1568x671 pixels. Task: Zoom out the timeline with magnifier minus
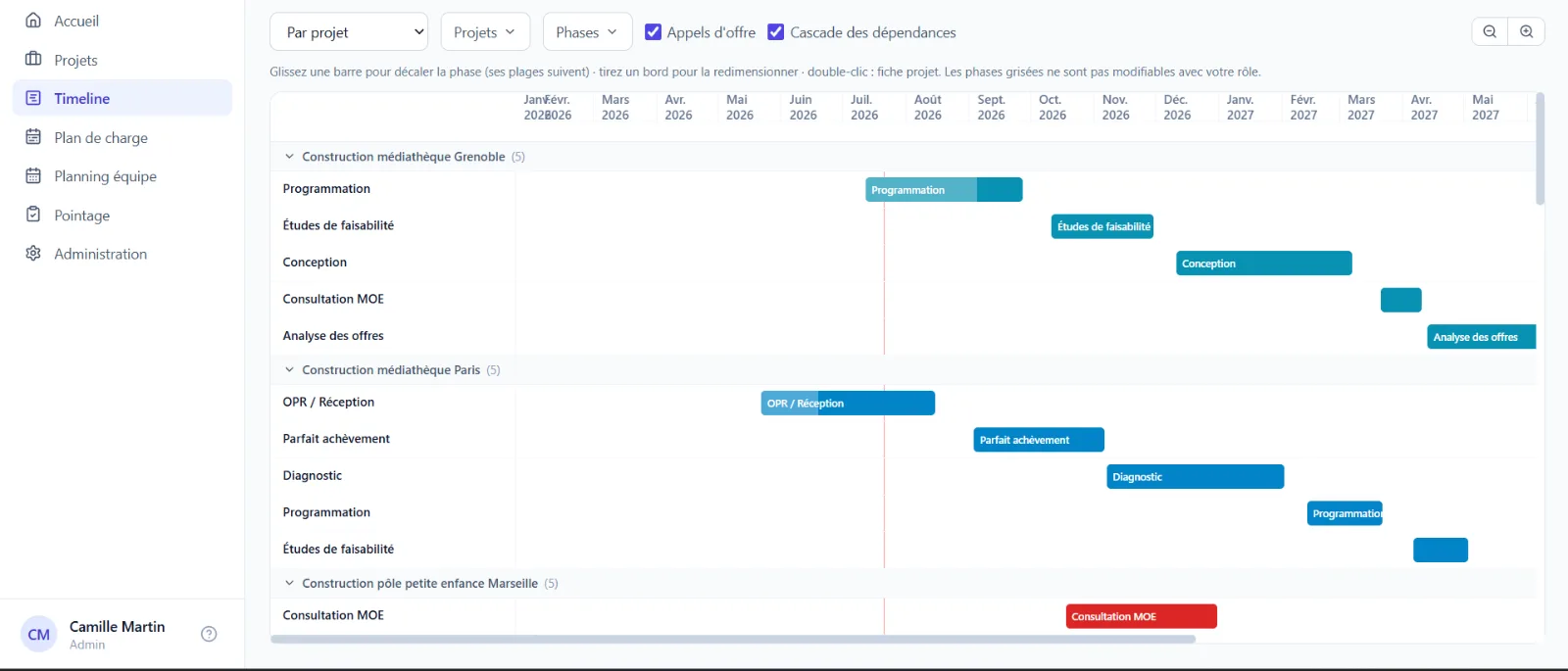point(1490,31)
